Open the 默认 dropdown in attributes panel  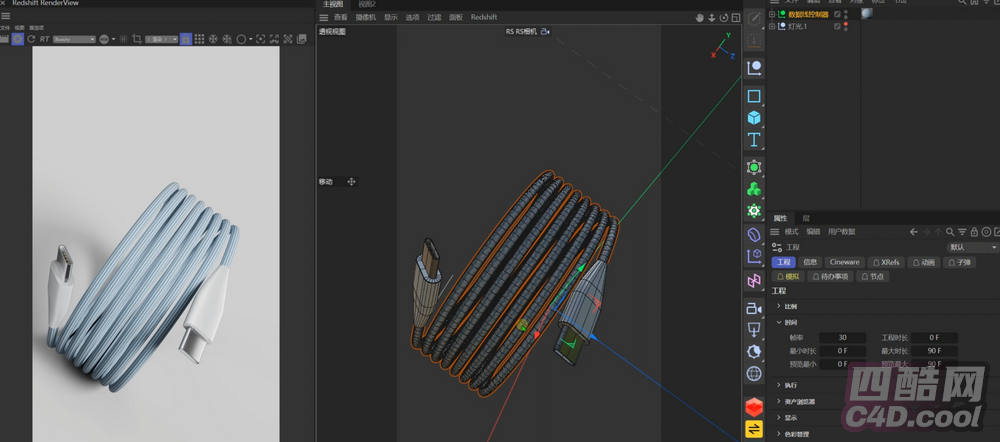(971, 247)
